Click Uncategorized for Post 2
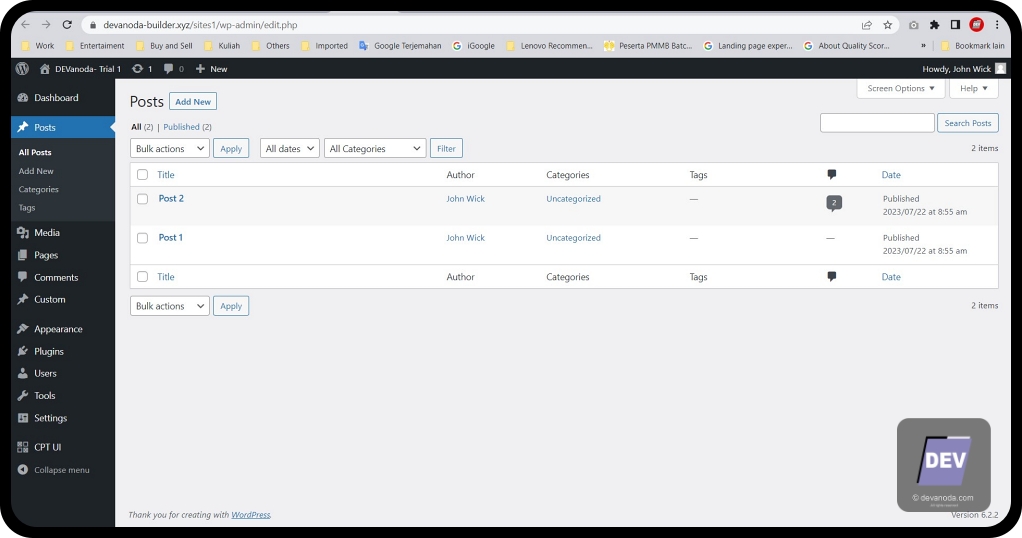The width and height of the screenshot is (1022, 538). coord(574,199)
